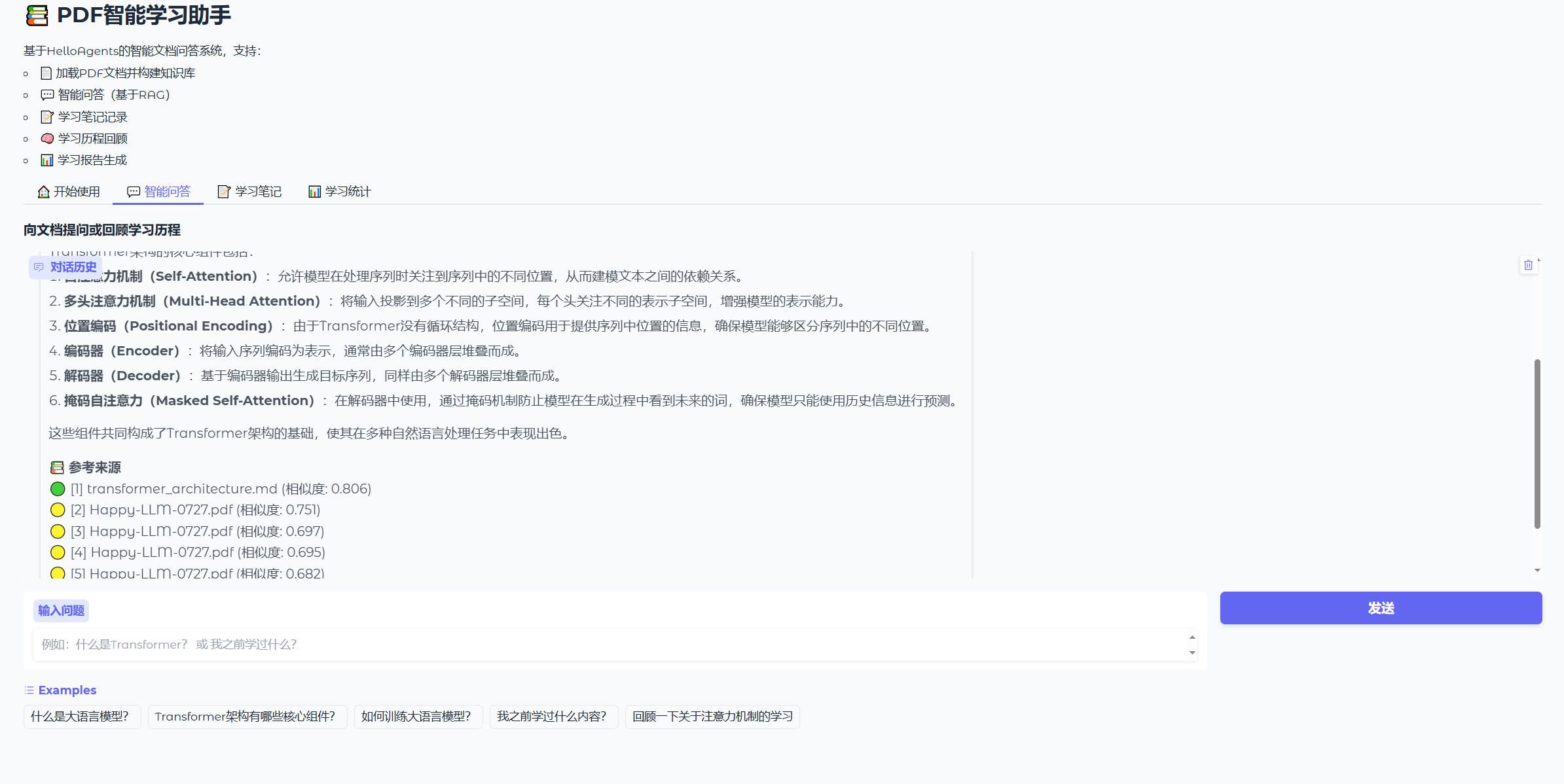Click the home icon on 开始使用 tab
This screenshot has width=1564, height=784.
[43, 191]
